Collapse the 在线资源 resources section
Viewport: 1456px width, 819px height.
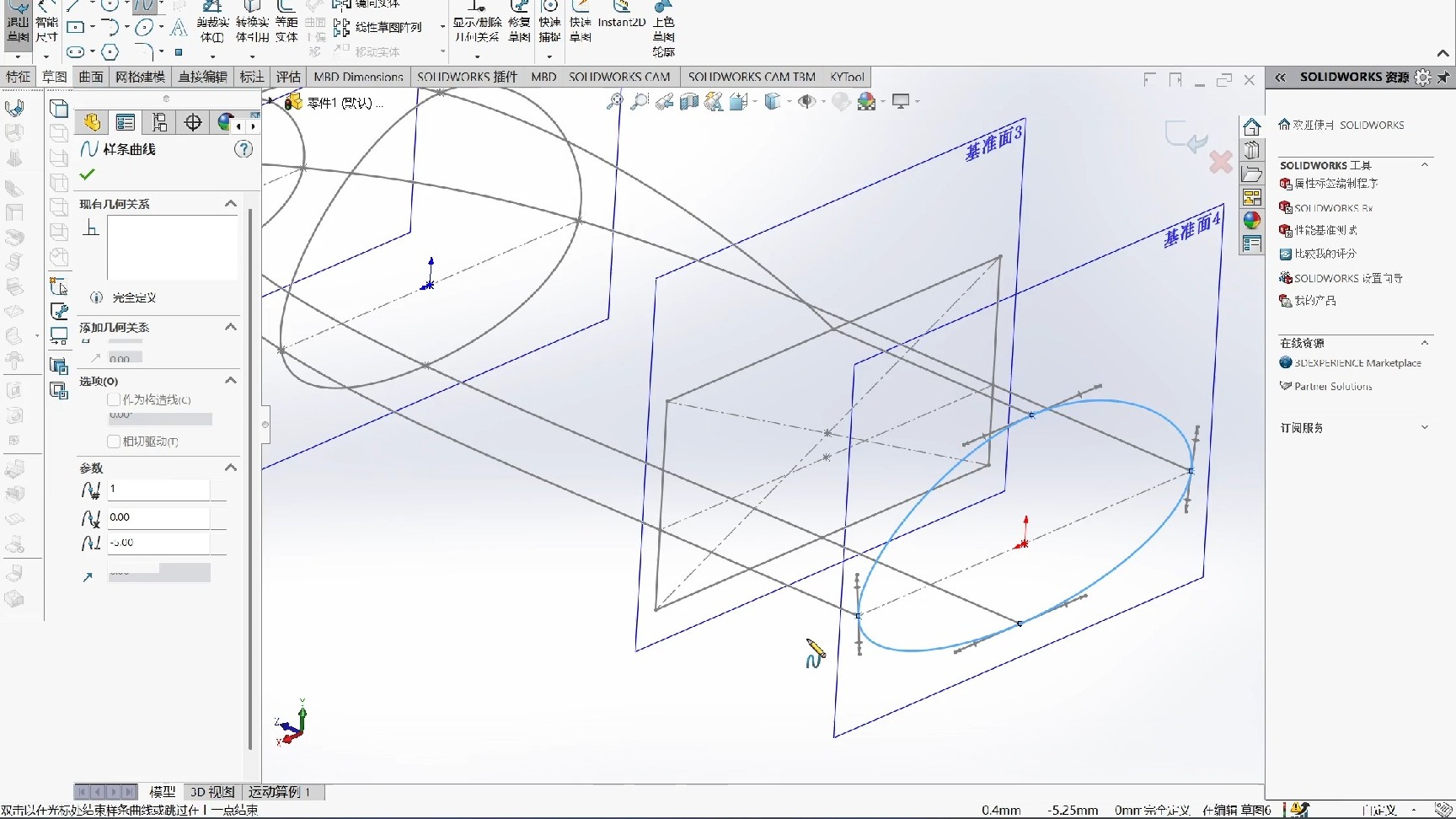click(1426, 342)
